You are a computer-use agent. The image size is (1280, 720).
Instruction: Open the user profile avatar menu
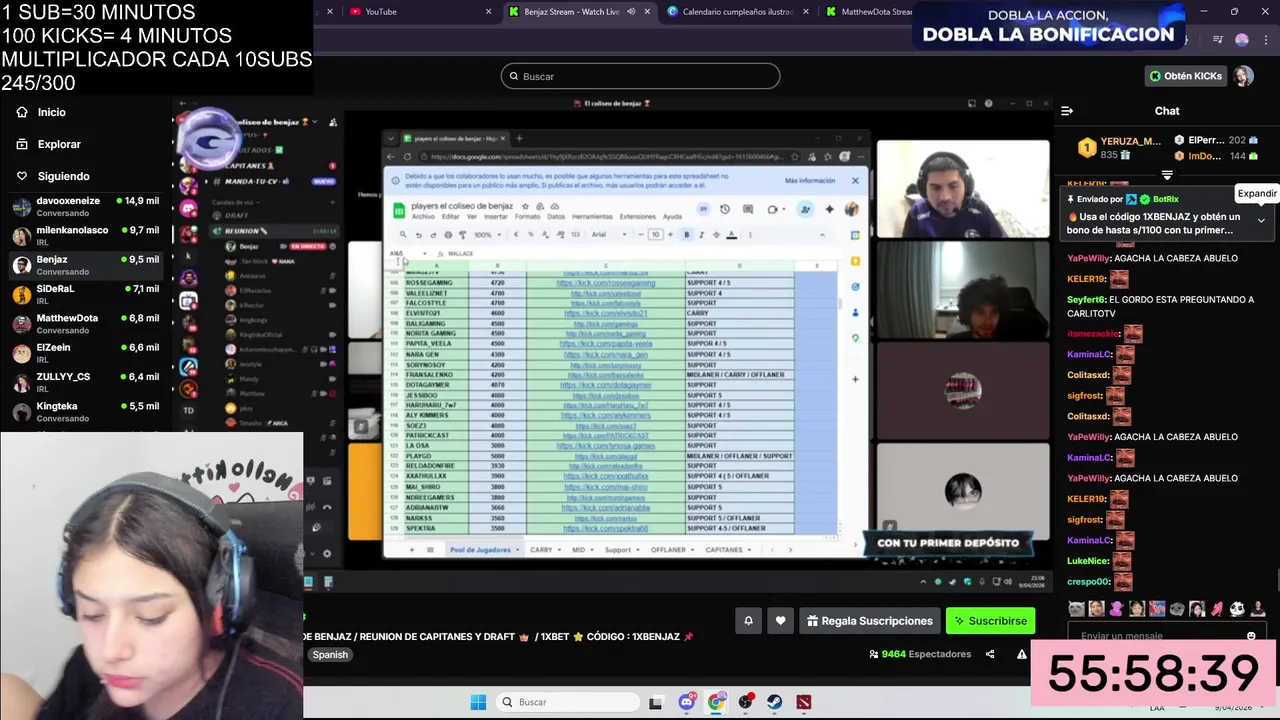click(1243, 76)
